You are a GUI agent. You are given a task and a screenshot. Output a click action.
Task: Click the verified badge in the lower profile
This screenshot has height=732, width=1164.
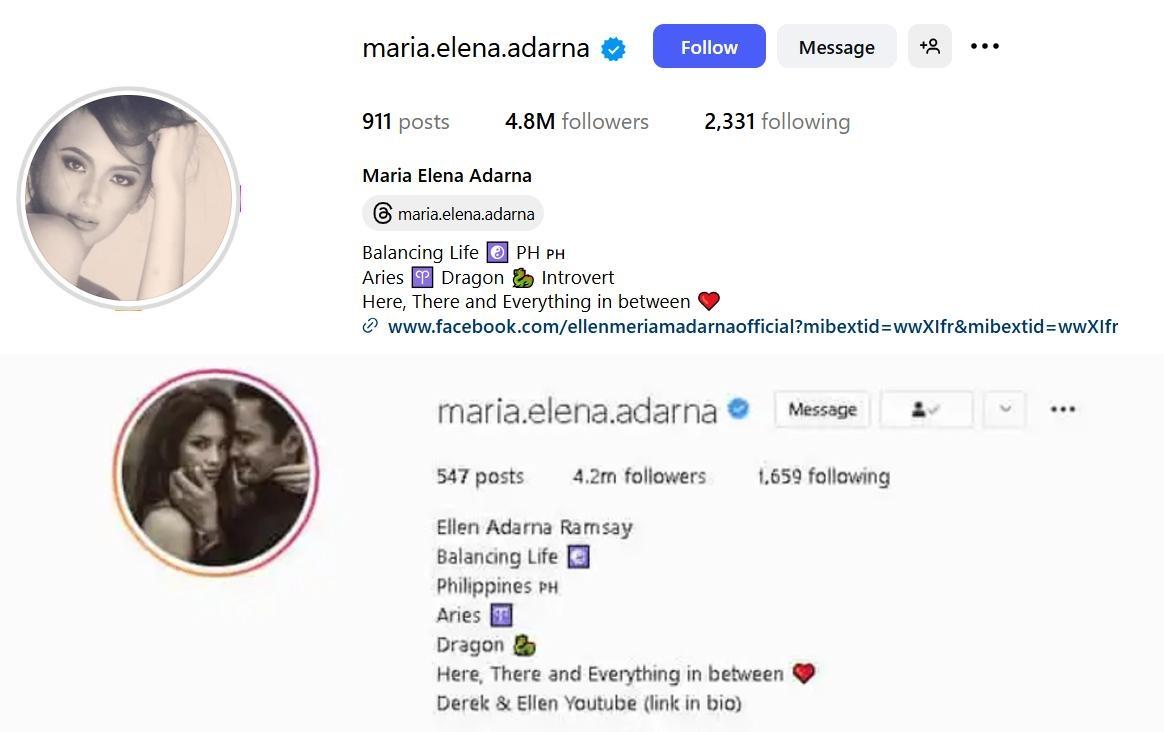(738, 408)
